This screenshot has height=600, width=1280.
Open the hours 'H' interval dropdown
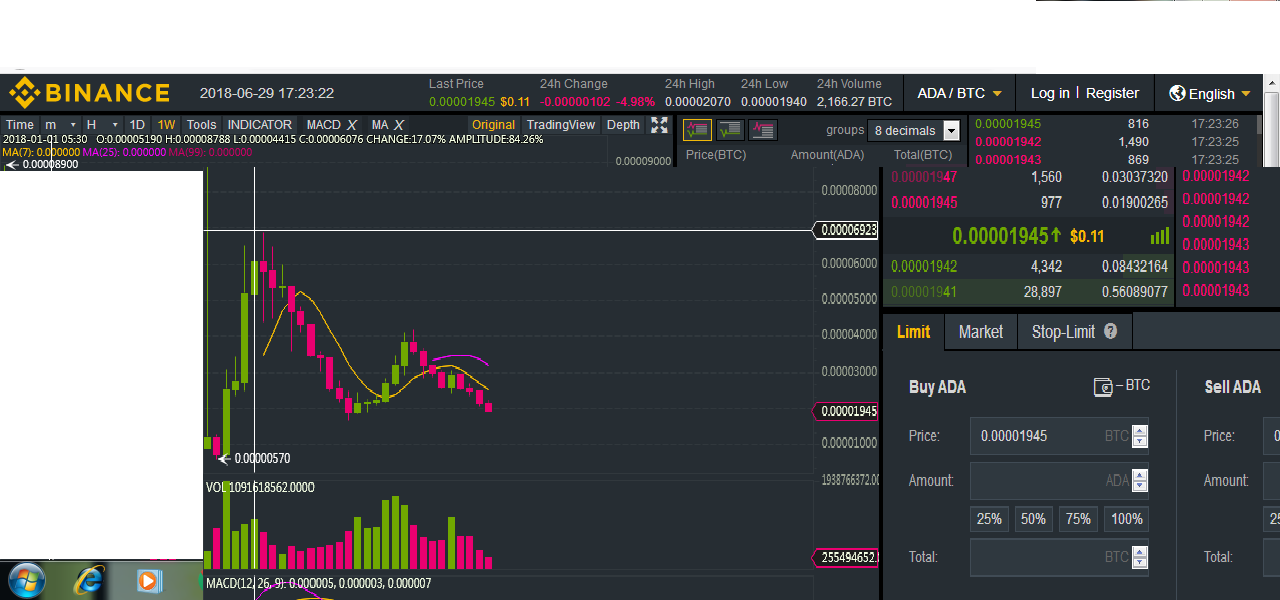tap(101, 125)
